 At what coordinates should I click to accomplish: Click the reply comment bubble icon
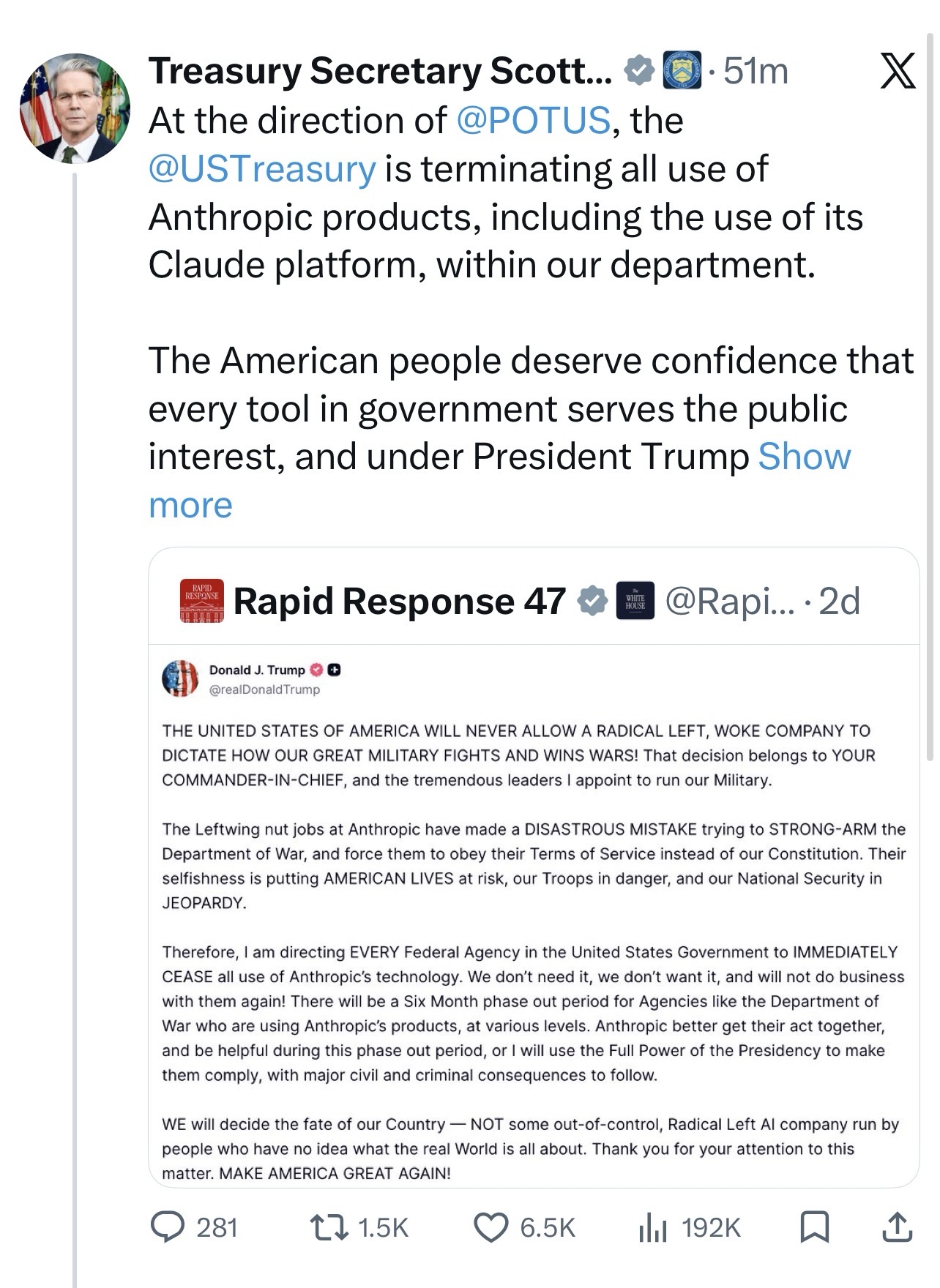pyautogui.click(x=167, y=1227)
